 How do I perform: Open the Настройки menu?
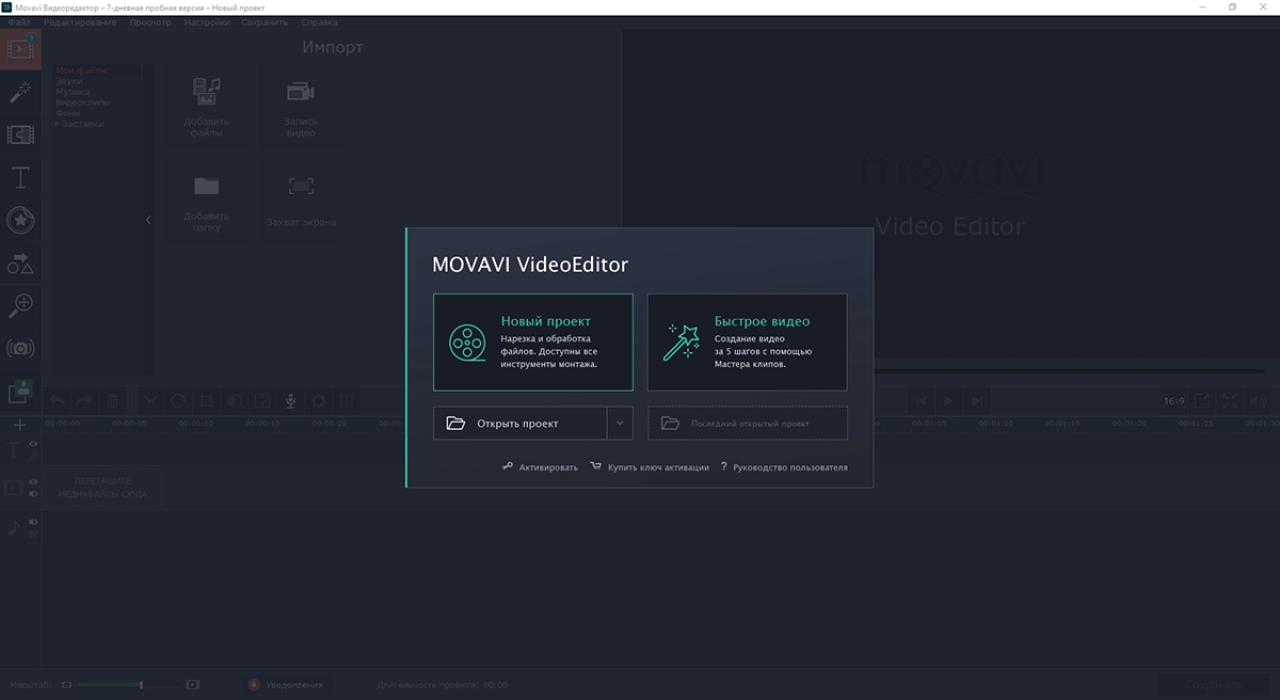(207, 22)
